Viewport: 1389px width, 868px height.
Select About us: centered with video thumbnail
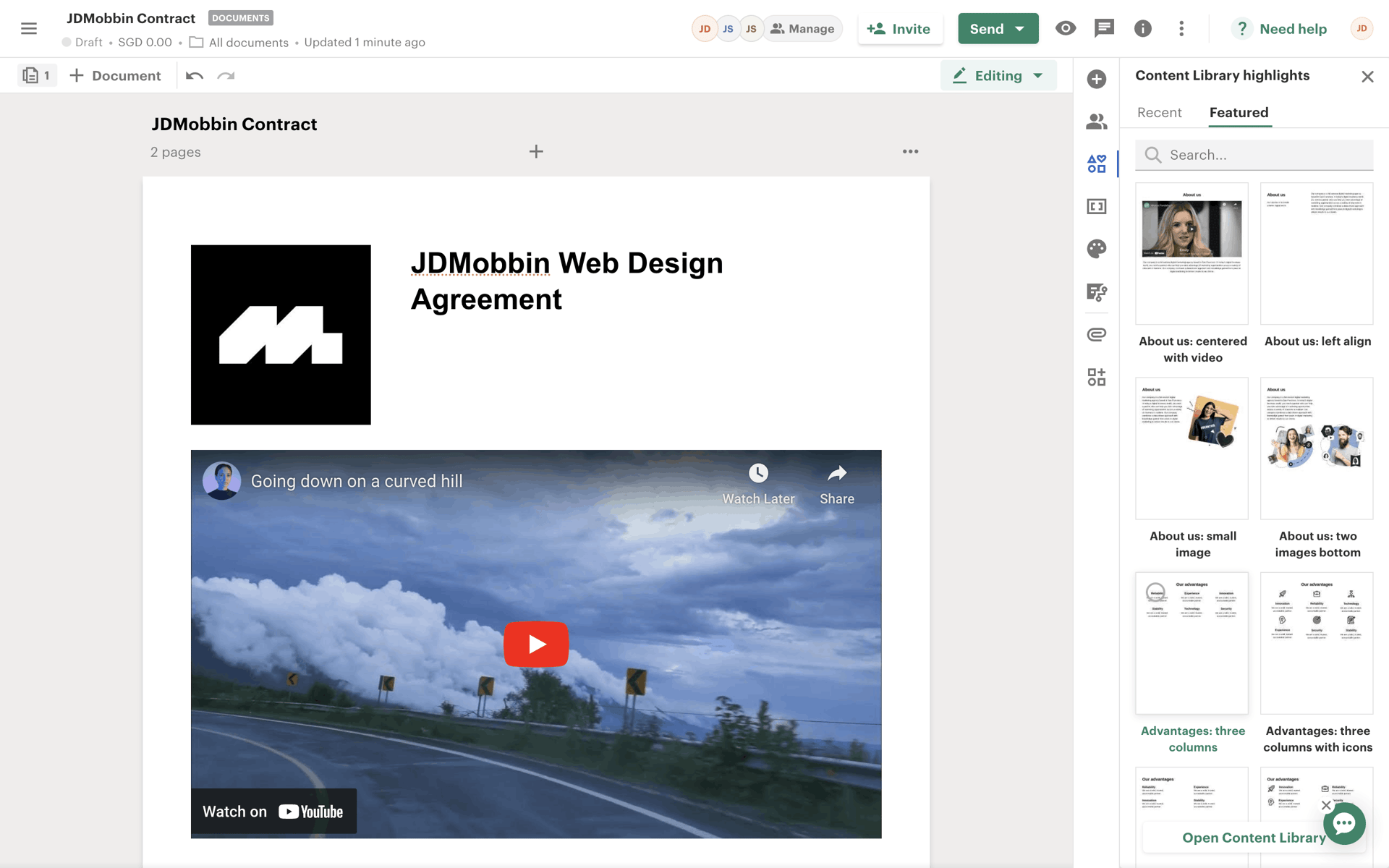pos(1192,253)
